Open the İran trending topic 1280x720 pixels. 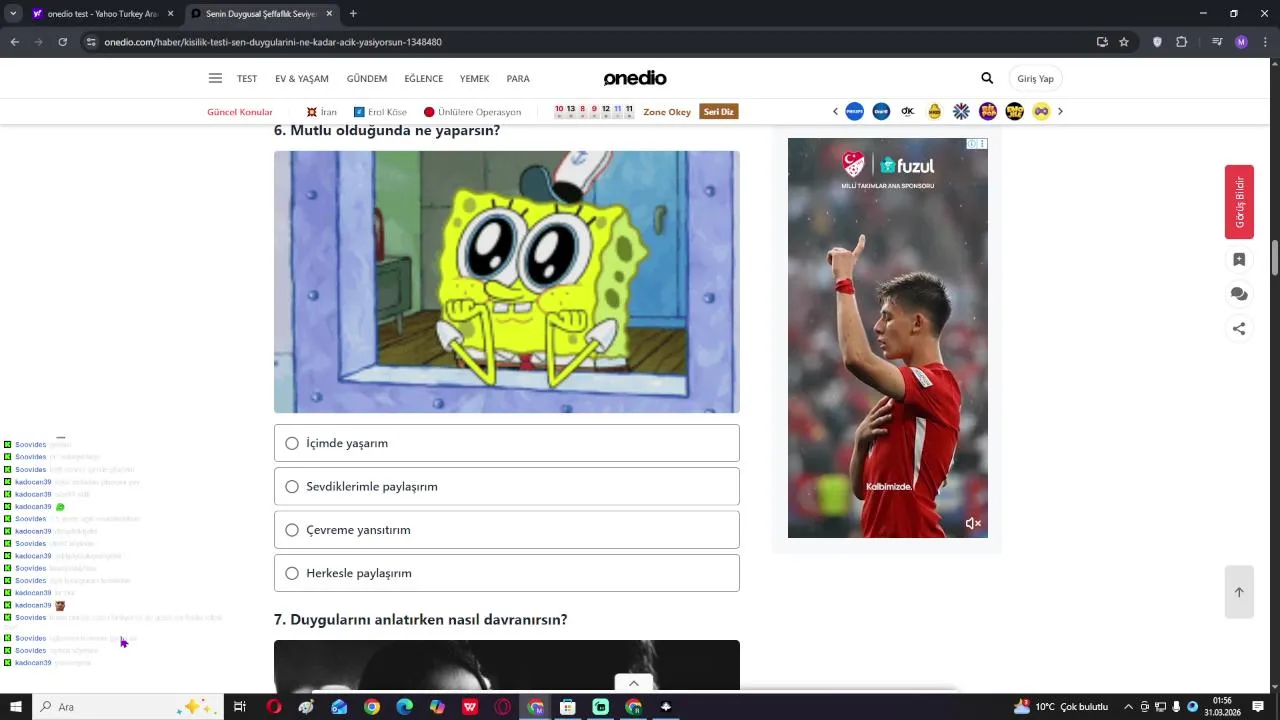[322, 112]
